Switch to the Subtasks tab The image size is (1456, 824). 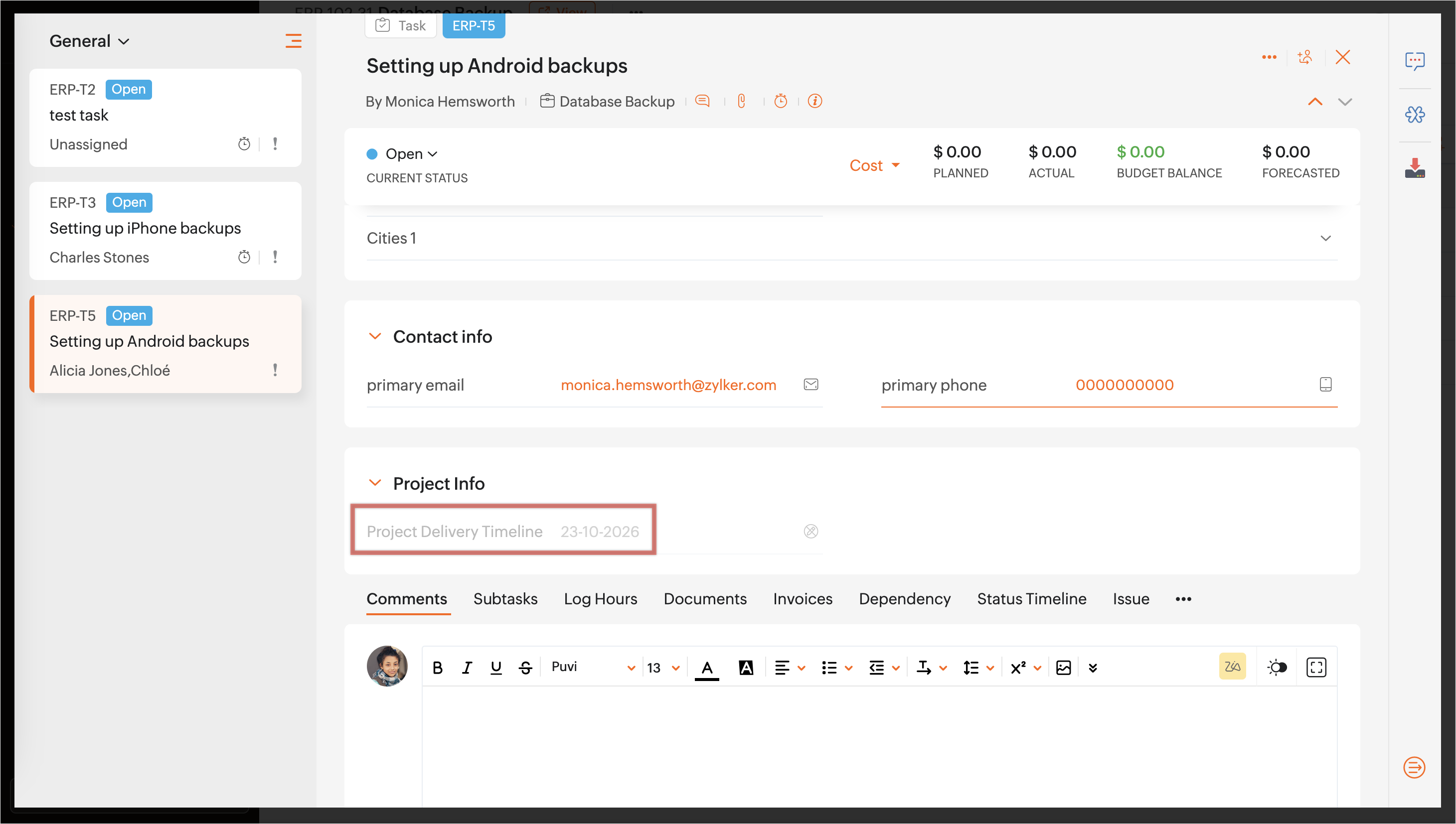pyautogui.click(x=505, y=599)
